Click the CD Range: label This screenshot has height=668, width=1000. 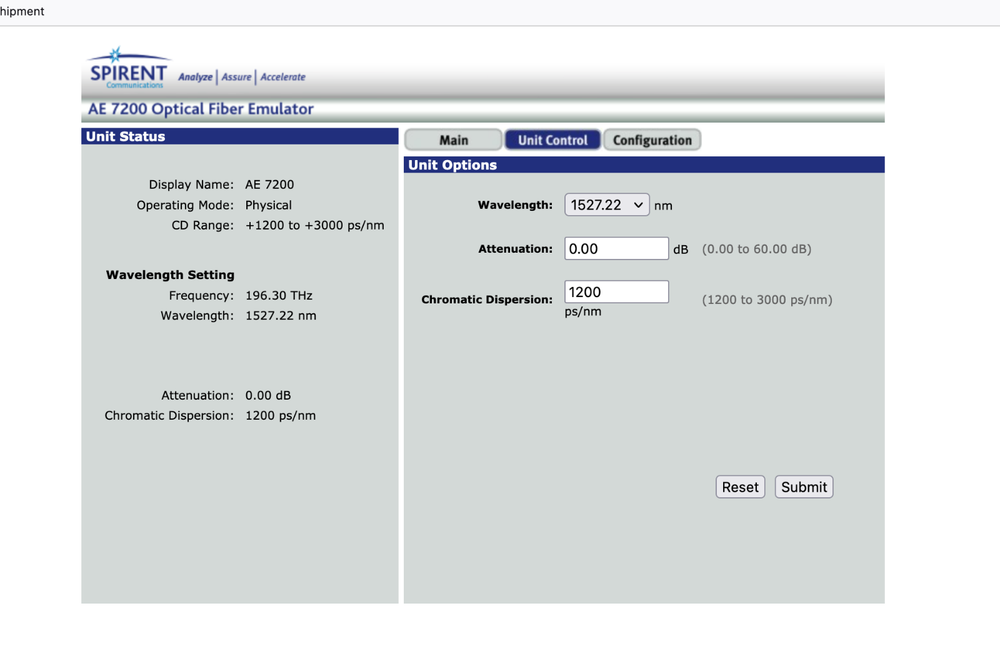203,225
